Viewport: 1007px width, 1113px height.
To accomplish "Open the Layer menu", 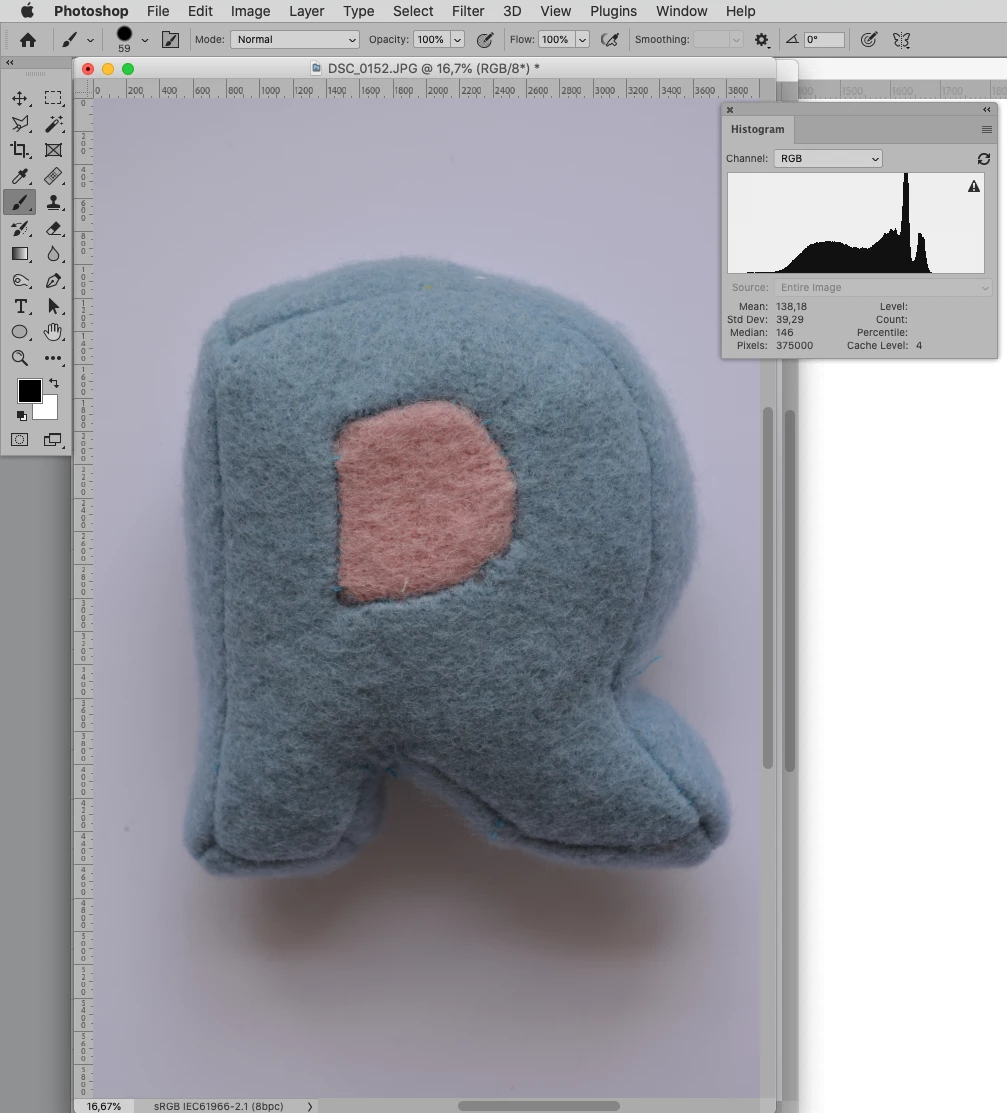I will (x=307, y=11).
